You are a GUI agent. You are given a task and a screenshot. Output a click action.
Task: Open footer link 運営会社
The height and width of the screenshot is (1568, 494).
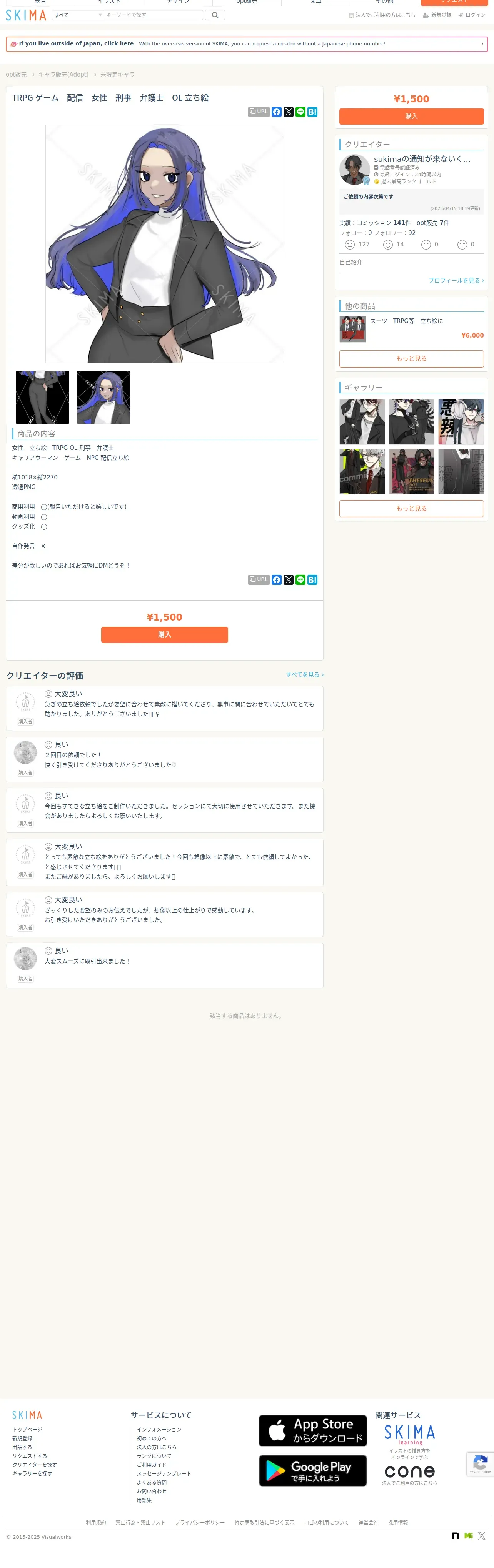[368, 1523]
